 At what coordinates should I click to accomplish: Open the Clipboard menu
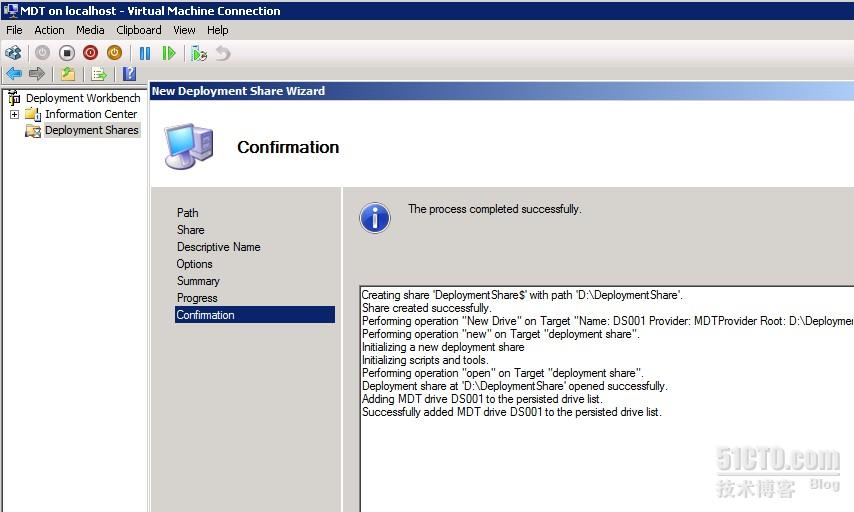[x=138, y=30]
